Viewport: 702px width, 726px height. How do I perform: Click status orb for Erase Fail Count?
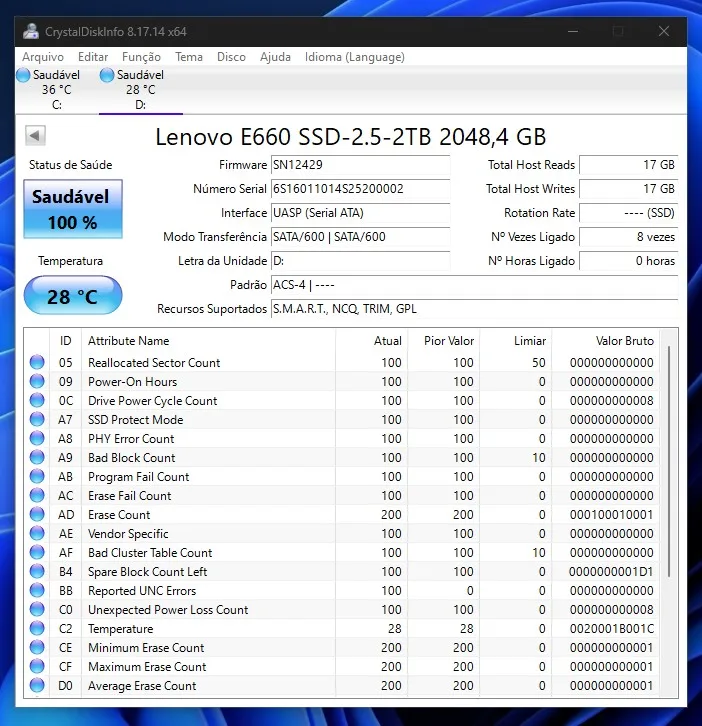37,495
